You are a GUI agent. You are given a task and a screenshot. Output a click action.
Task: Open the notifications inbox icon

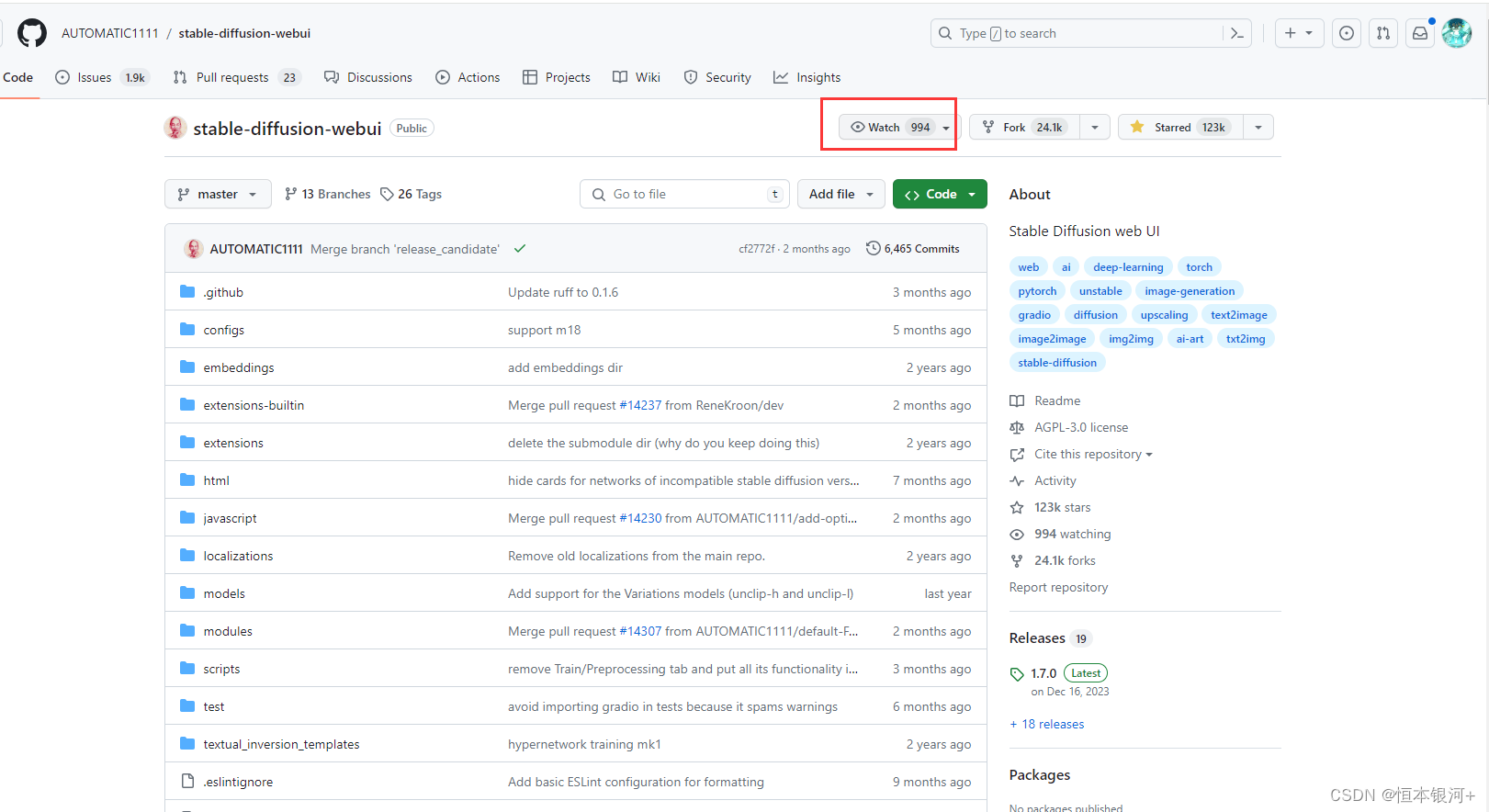pyautogui.click(x=1420, y=33)
